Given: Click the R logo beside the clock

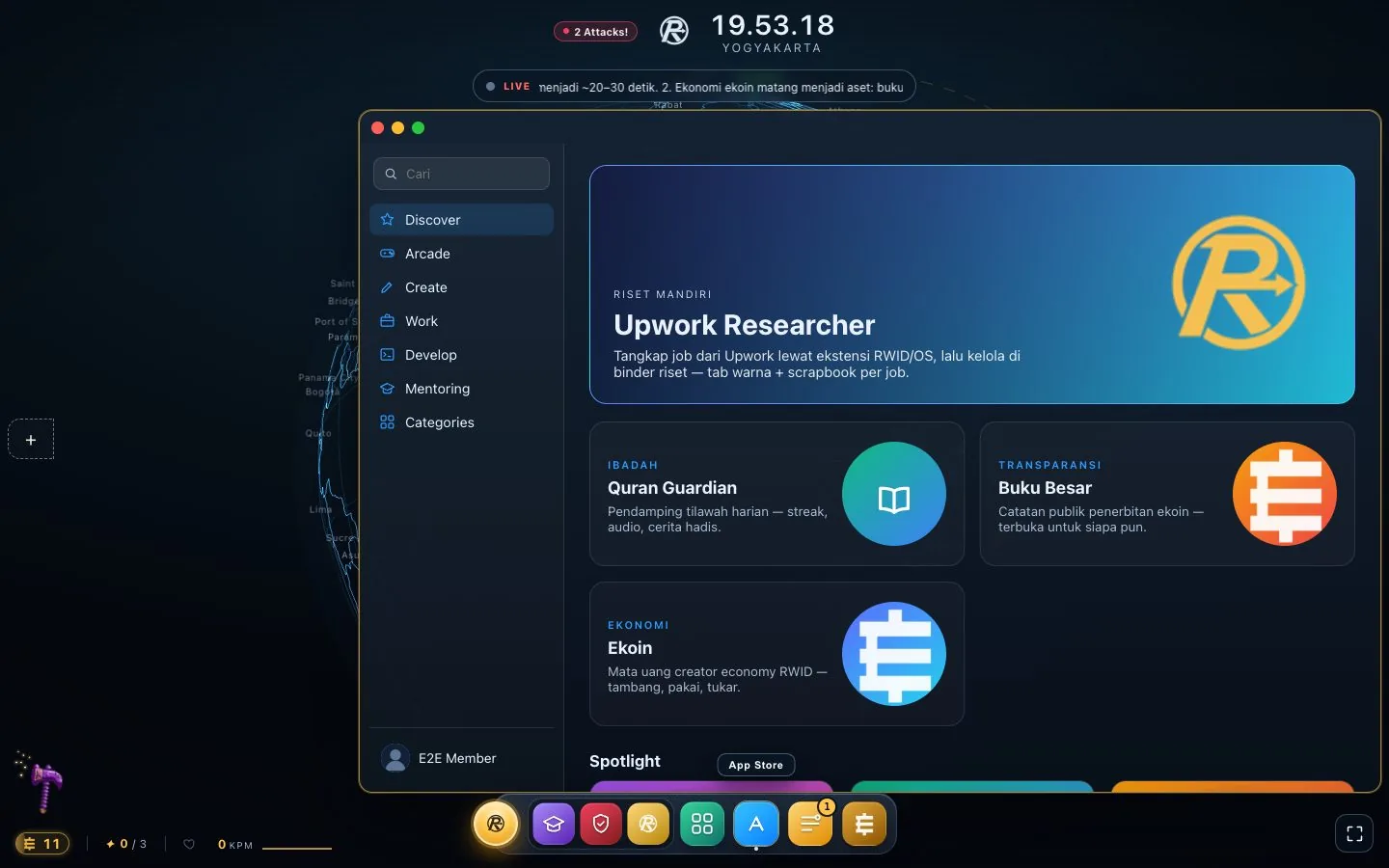Looking at the screenshot, I should pos(674,31).
